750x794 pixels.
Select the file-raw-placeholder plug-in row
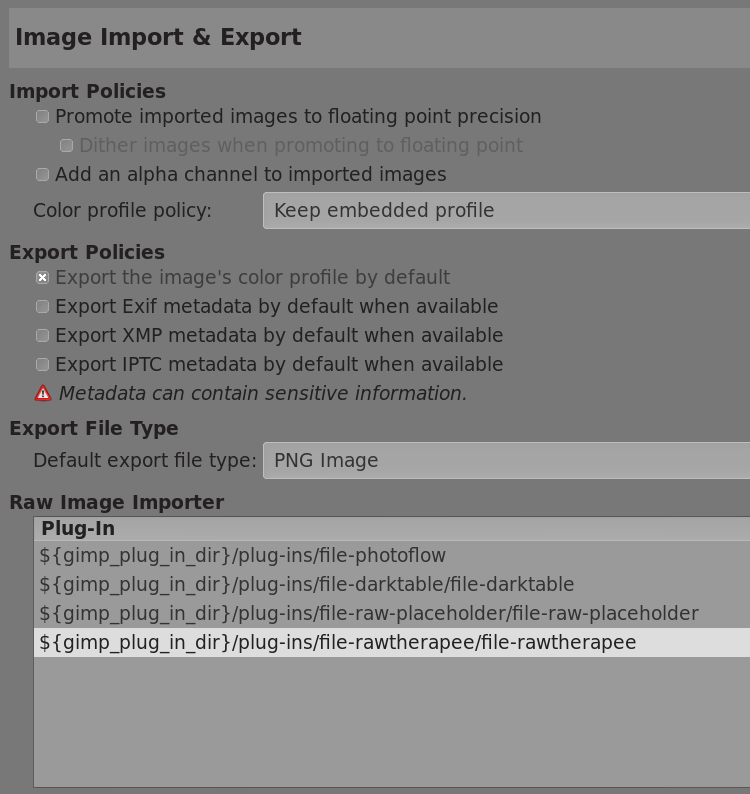coord(392,613)
